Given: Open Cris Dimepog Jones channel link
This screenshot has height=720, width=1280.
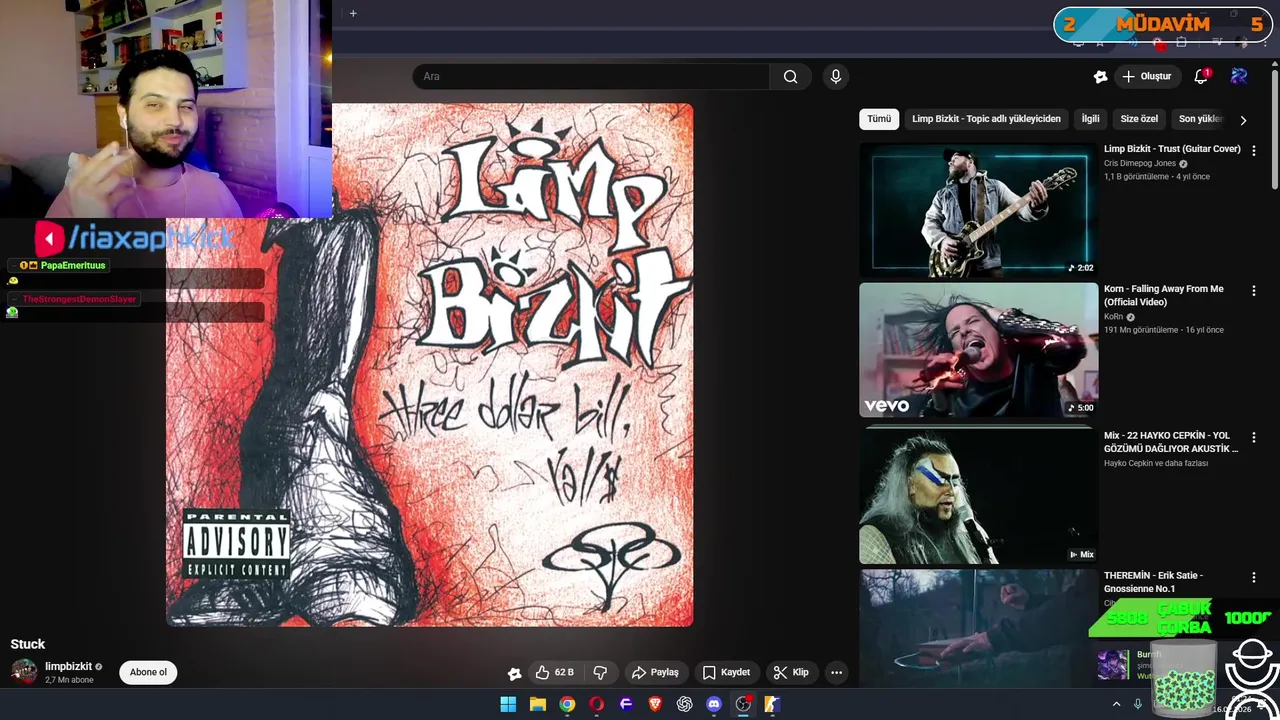Looking at the screenshot, I should [x=1140, y=164].
